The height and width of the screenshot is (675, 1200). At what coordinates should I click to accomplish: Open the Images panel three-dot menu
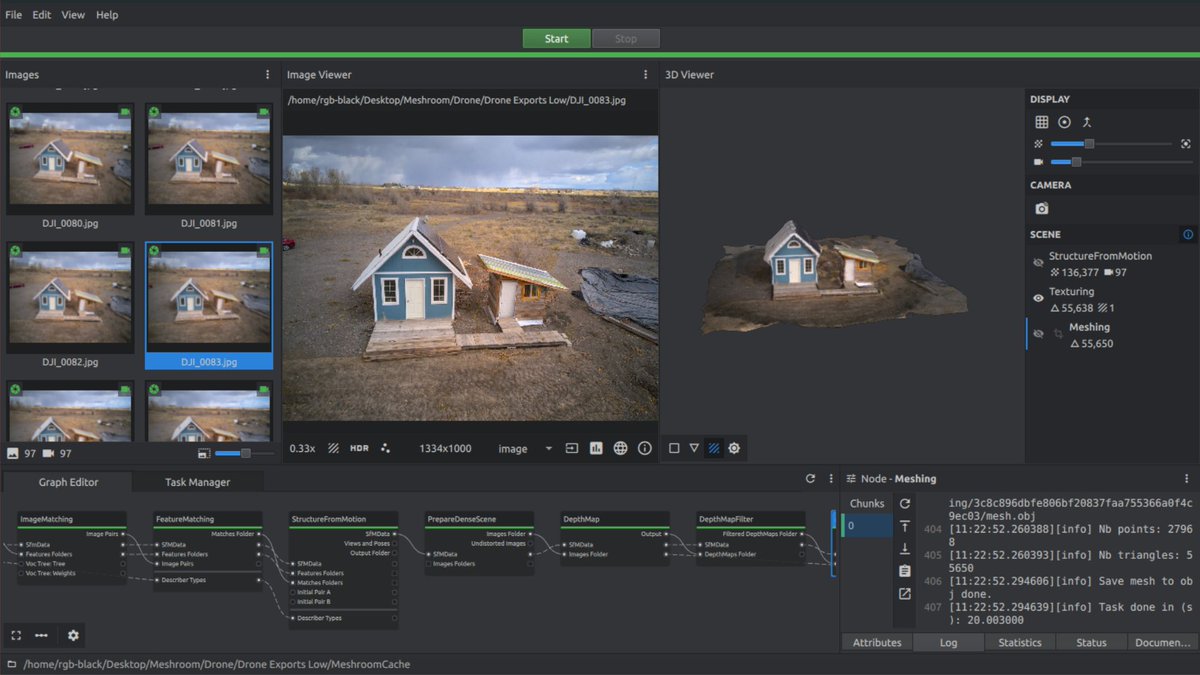click(267, 75)
